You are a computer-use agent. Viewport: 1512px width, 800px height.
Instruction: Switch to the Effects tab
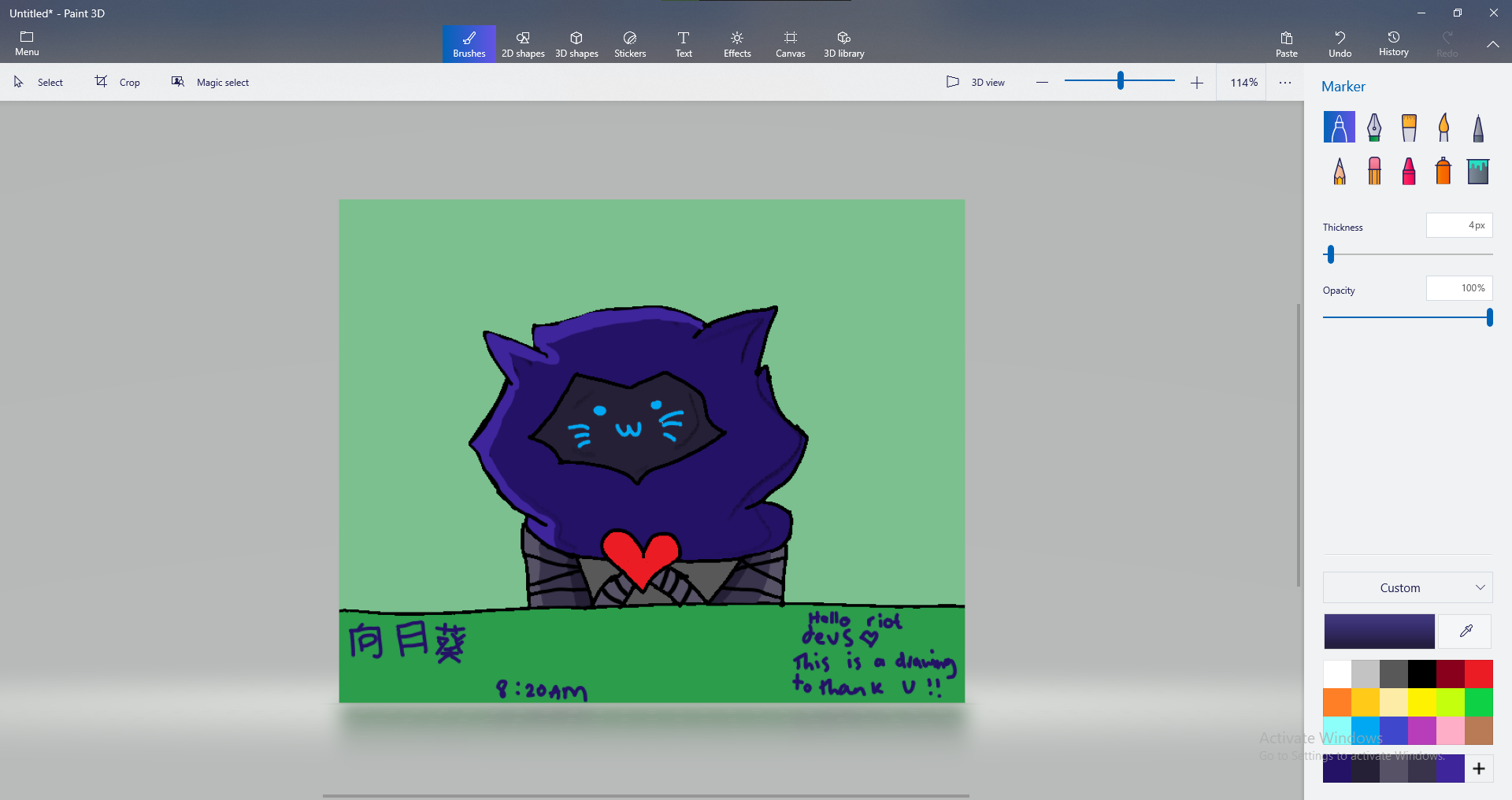pyautogui.click(x=737, y=44)
